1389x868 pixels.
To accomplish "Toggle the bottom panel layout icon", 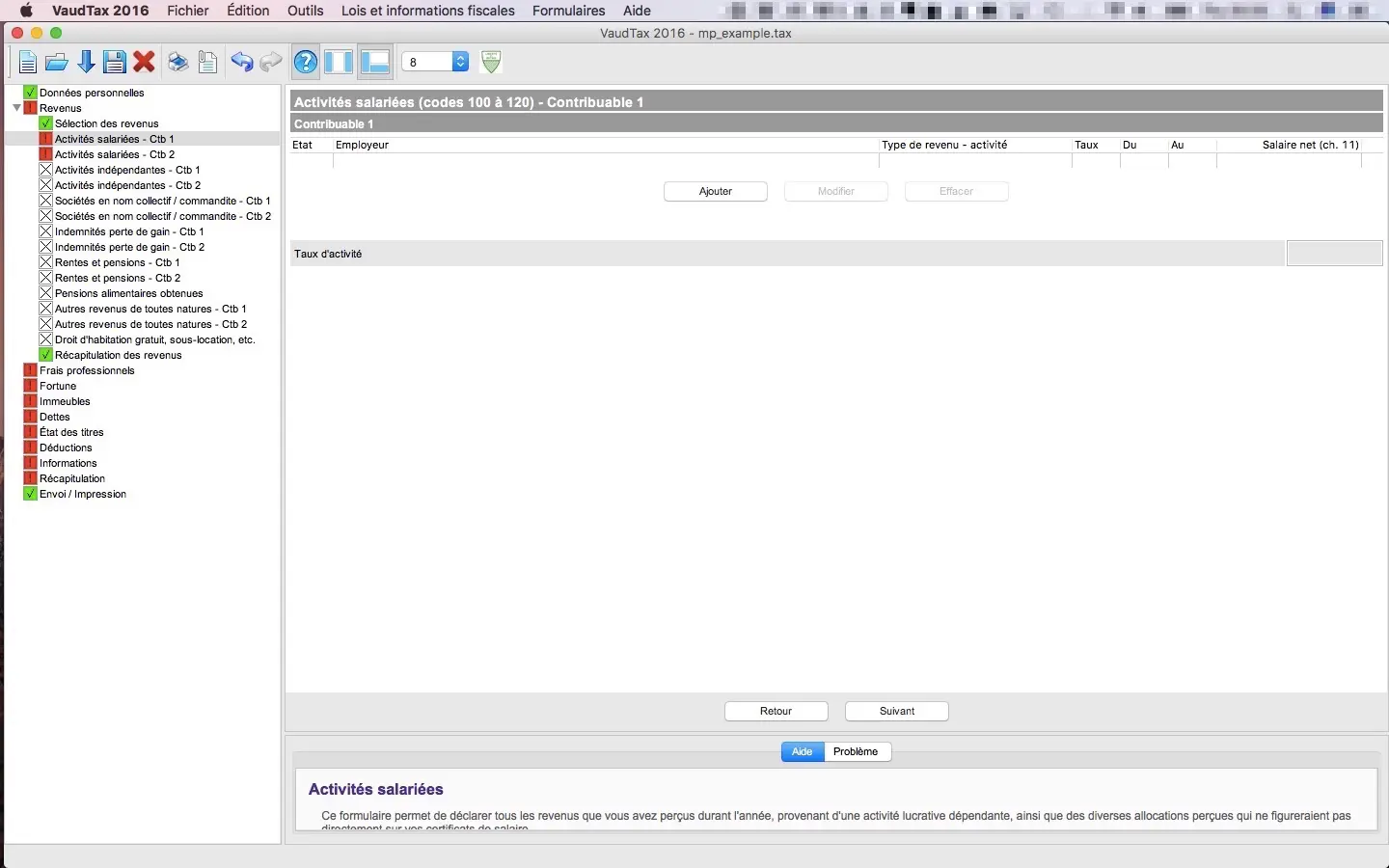I will coord(375,63).
